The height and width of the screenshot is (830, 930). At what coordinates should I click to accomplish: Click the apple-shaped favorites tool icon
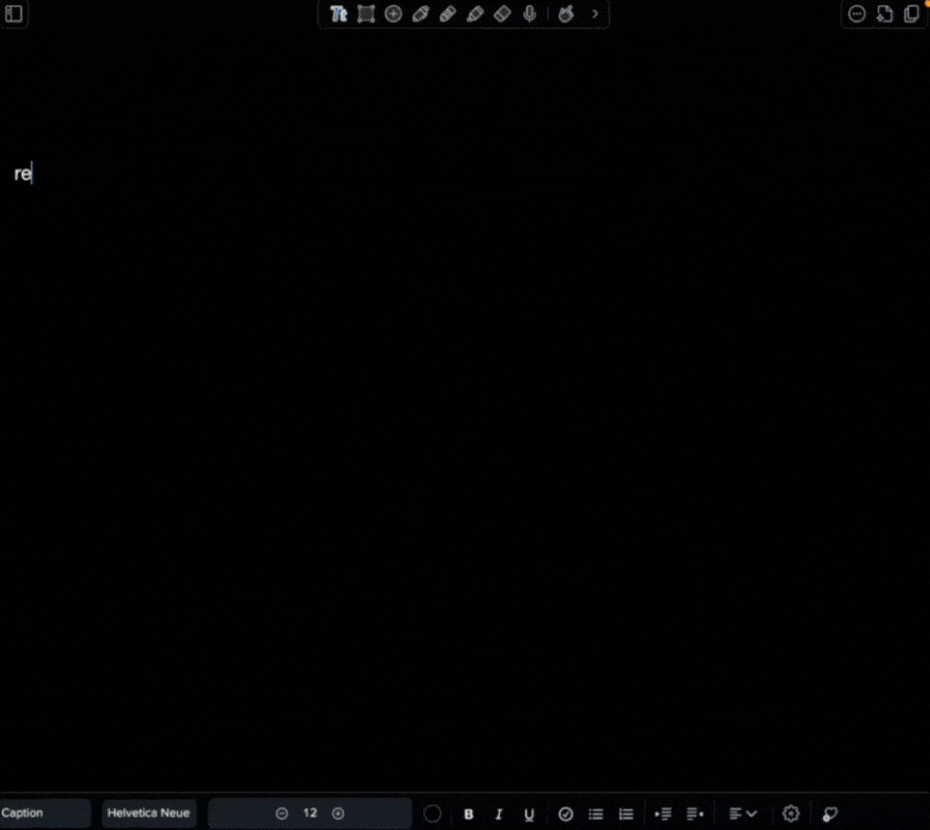[x=566, y=14]
